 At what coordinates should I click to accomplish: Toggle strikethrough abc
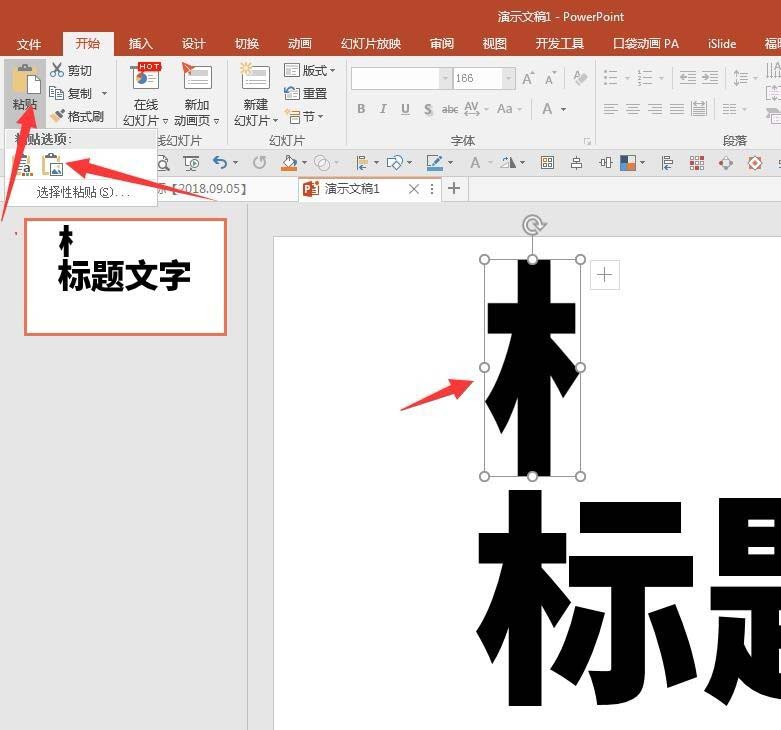450,109
